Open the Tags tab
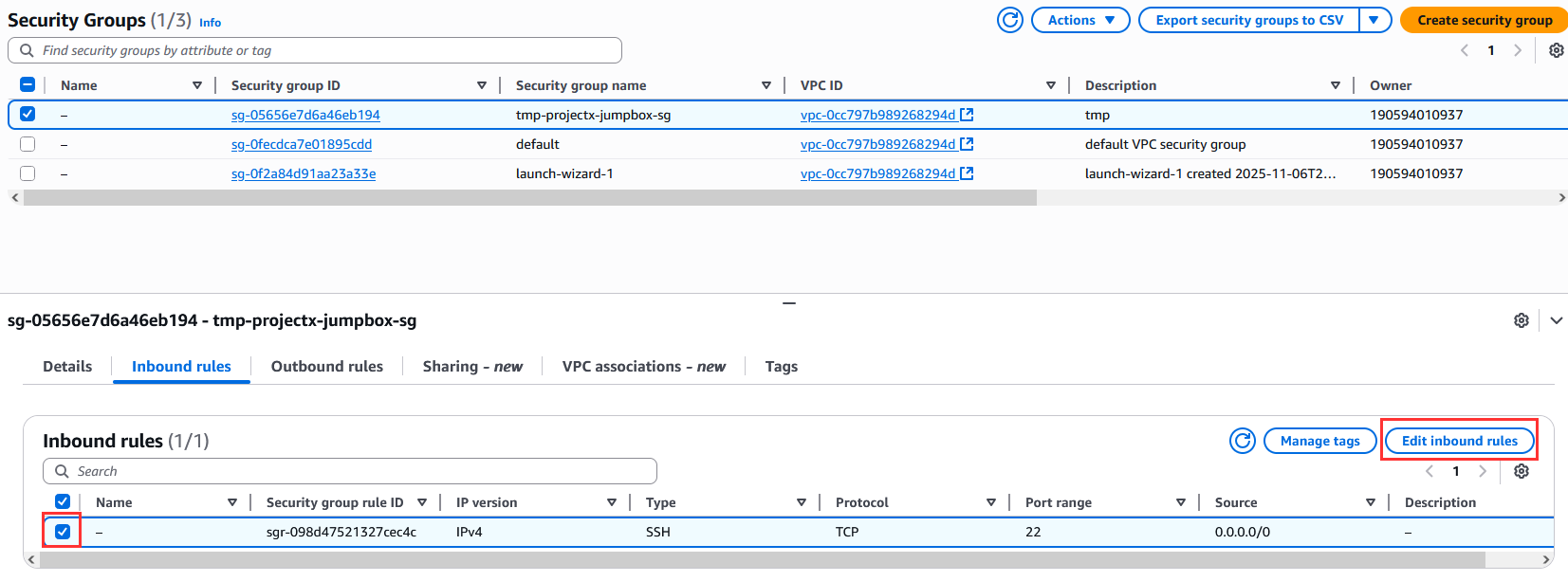 781,367
